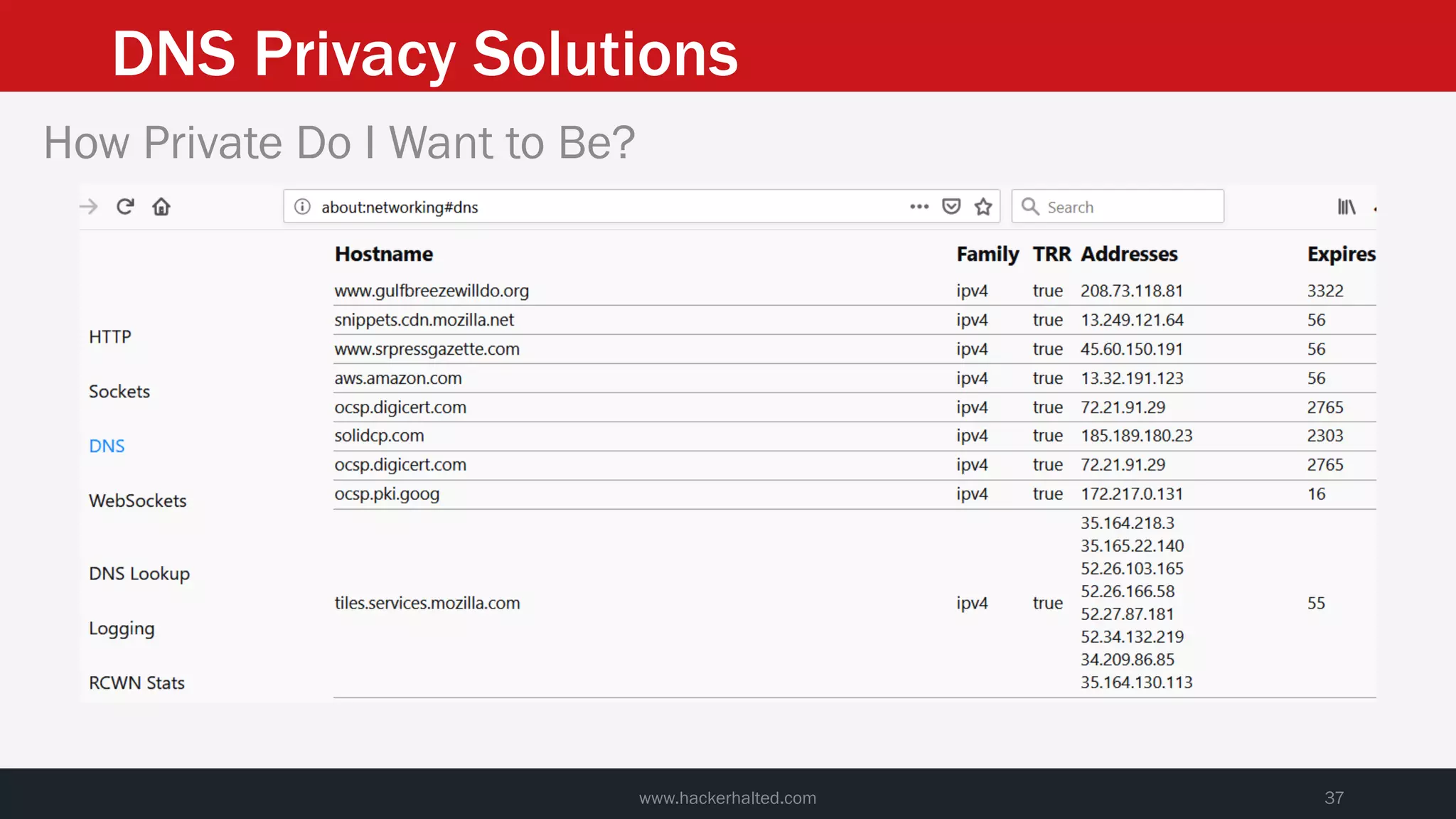Go to the Firefox home page icon
The height and width of the screenshot is (819, 1456).
click(161, 207)
